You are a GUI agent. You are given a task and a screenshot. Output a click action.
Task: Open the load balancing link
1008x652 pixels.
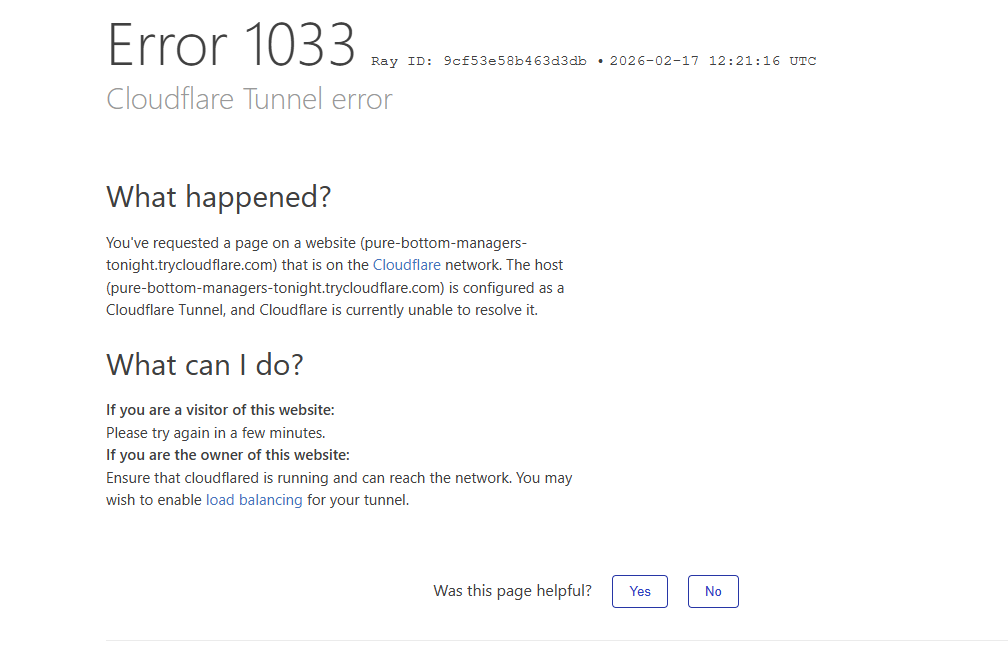tap(254, 500)
